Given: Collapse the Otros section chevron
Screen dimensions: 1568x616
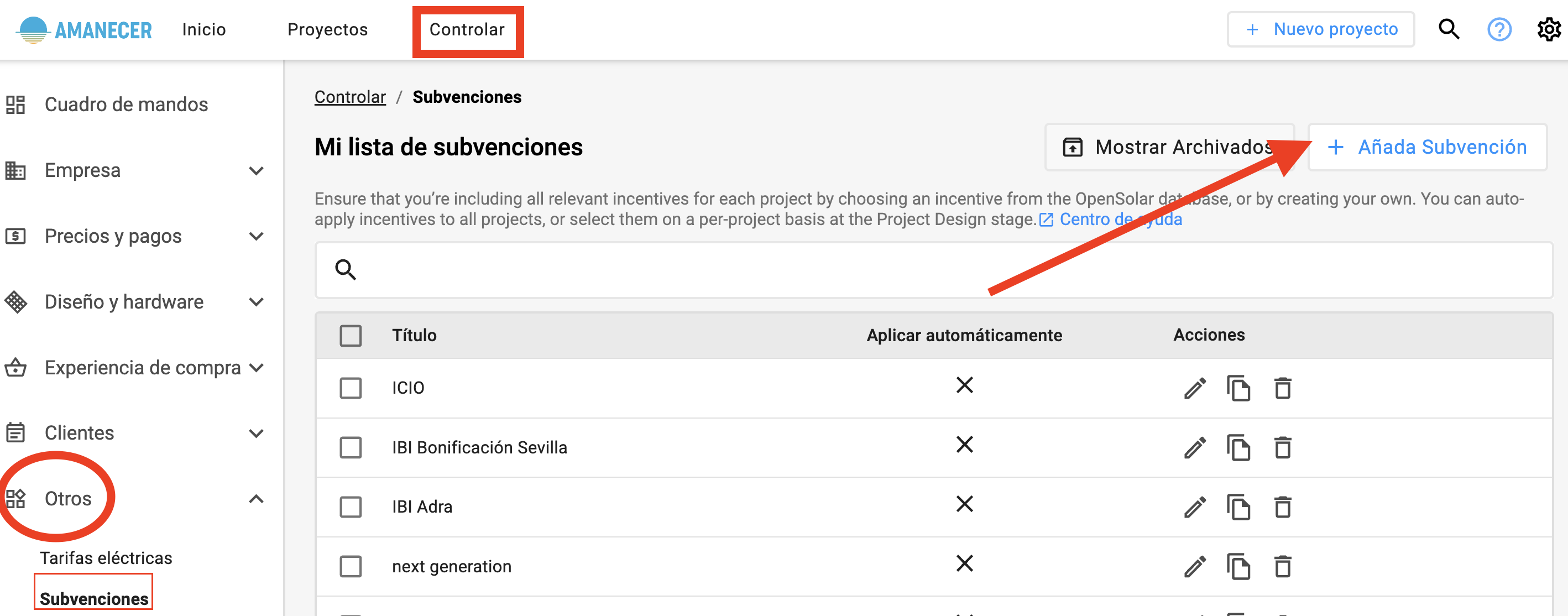Looking at the screenshot, I should tap(256, 499).
